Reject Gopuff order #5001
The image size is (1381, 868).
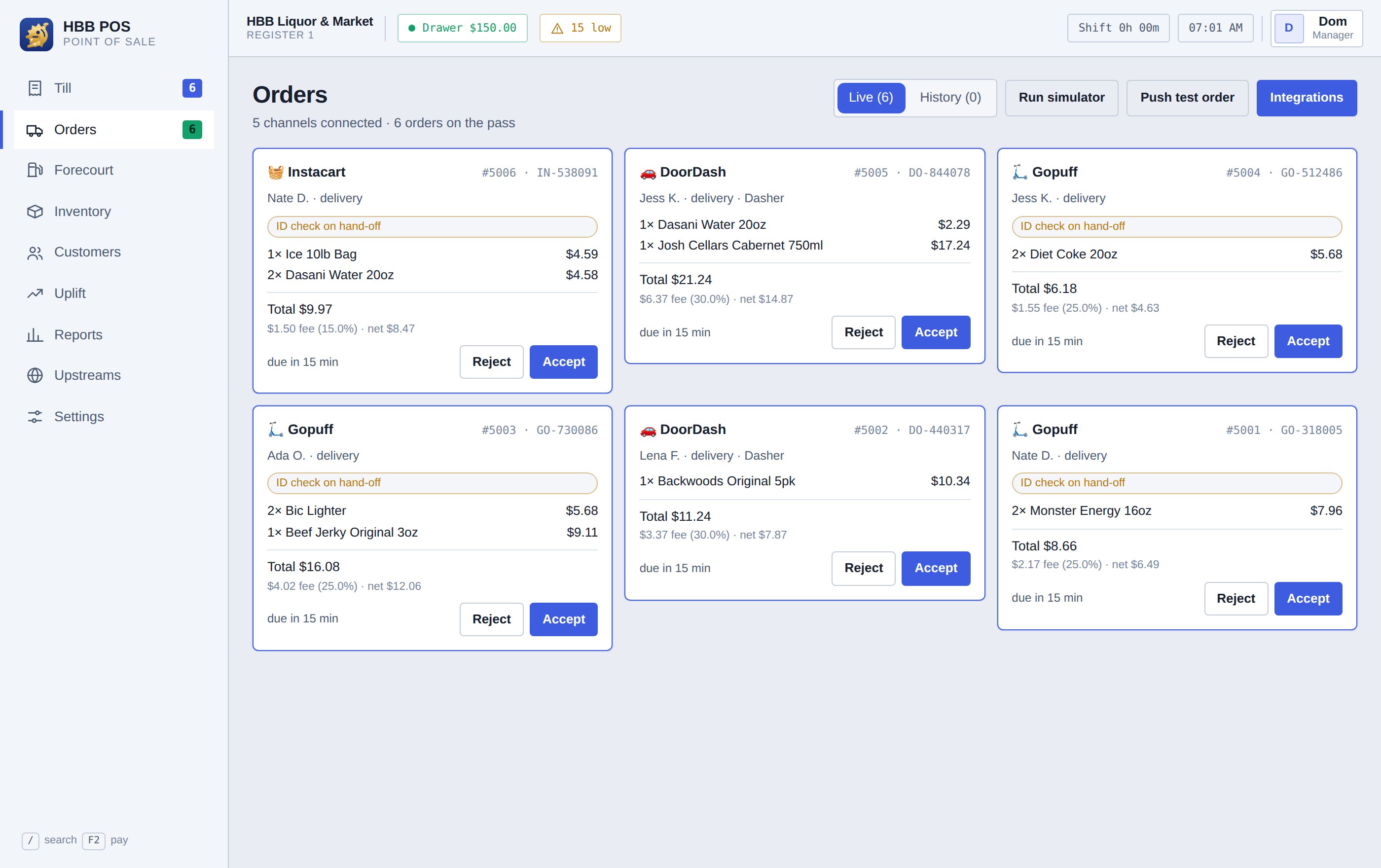tap(1236, 599)
